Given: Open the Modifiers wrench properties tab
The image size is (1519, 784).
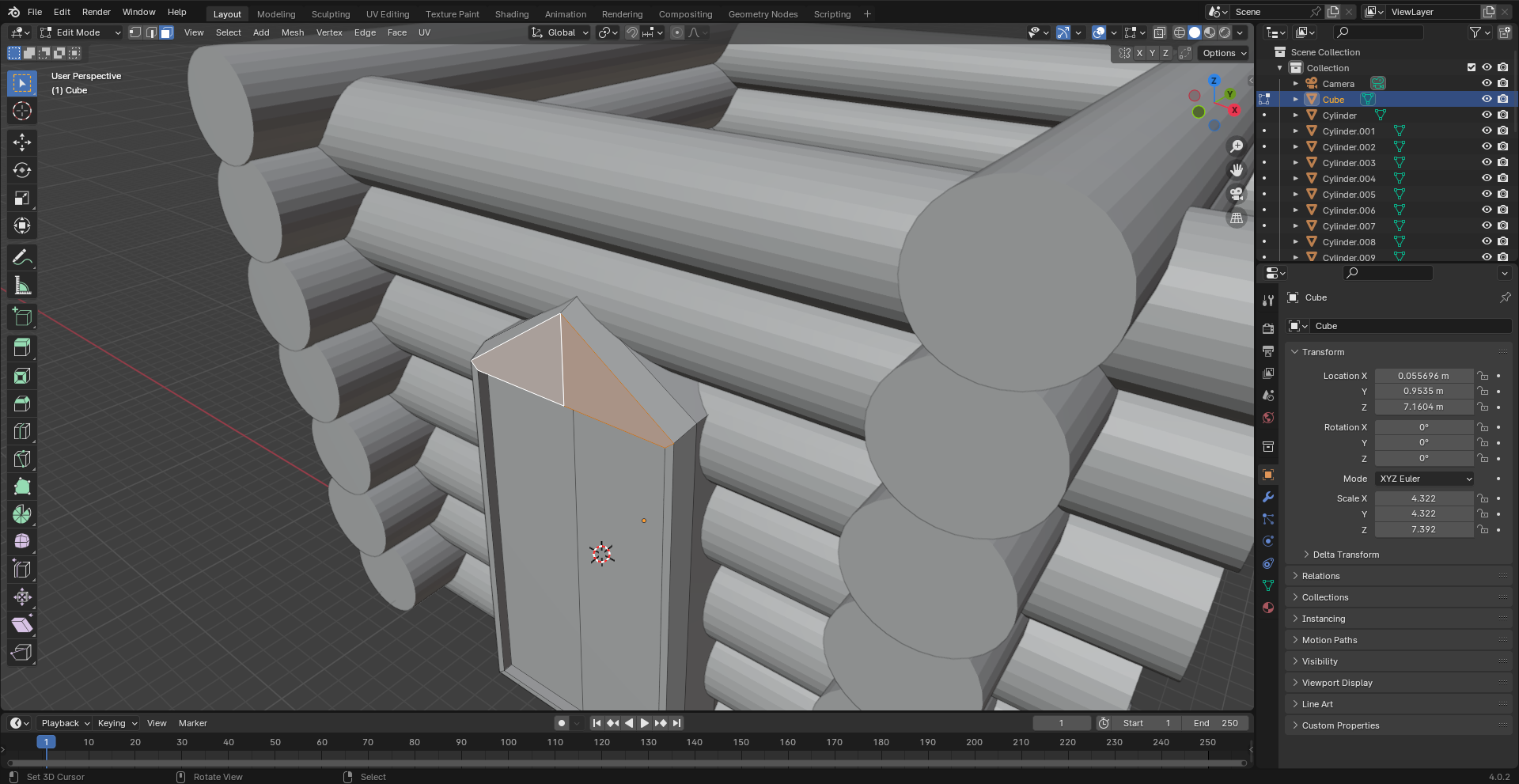Looking at the screenshot, I should 1268,497.
